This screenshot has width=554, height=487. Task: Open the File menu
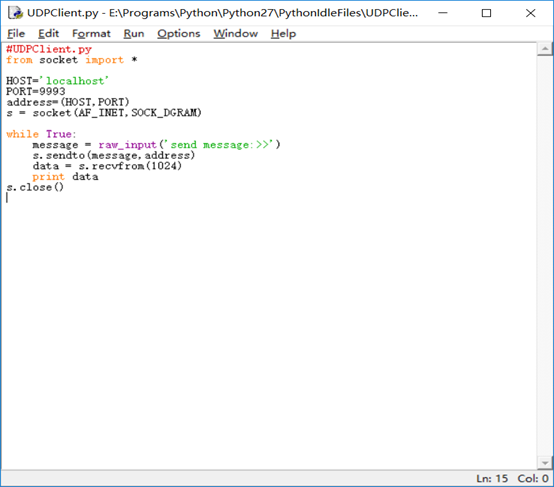click(x=16, y=34)
